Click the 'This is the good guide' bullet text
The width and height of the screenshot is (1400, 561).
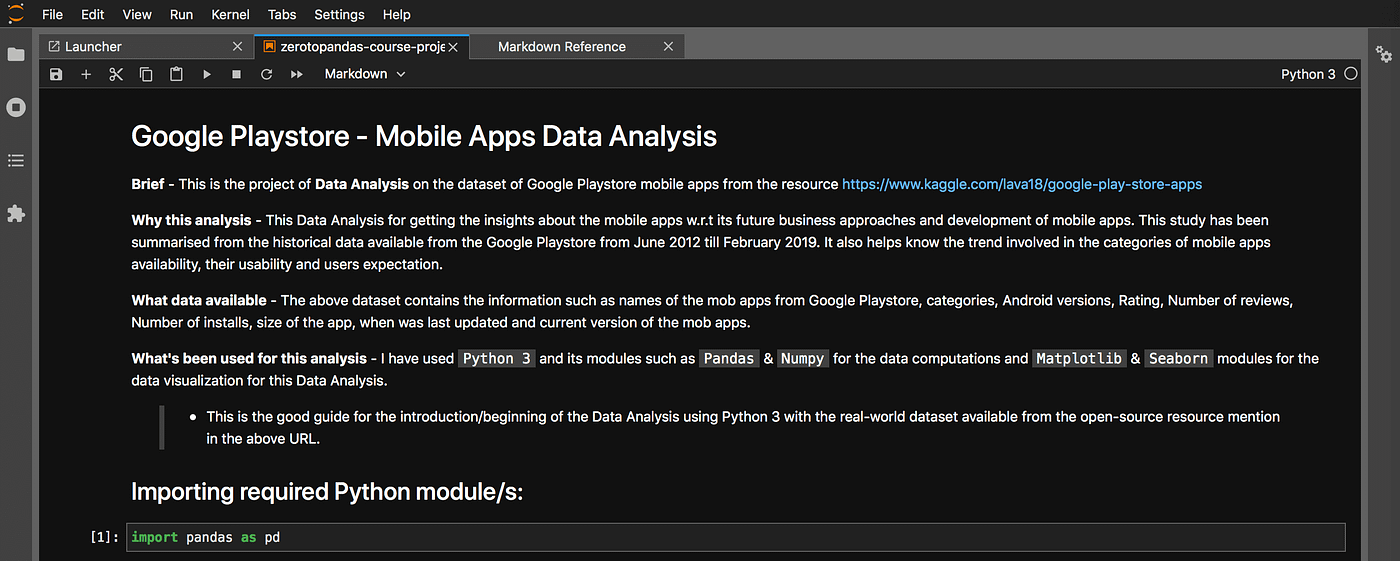(x=743, y=427)
